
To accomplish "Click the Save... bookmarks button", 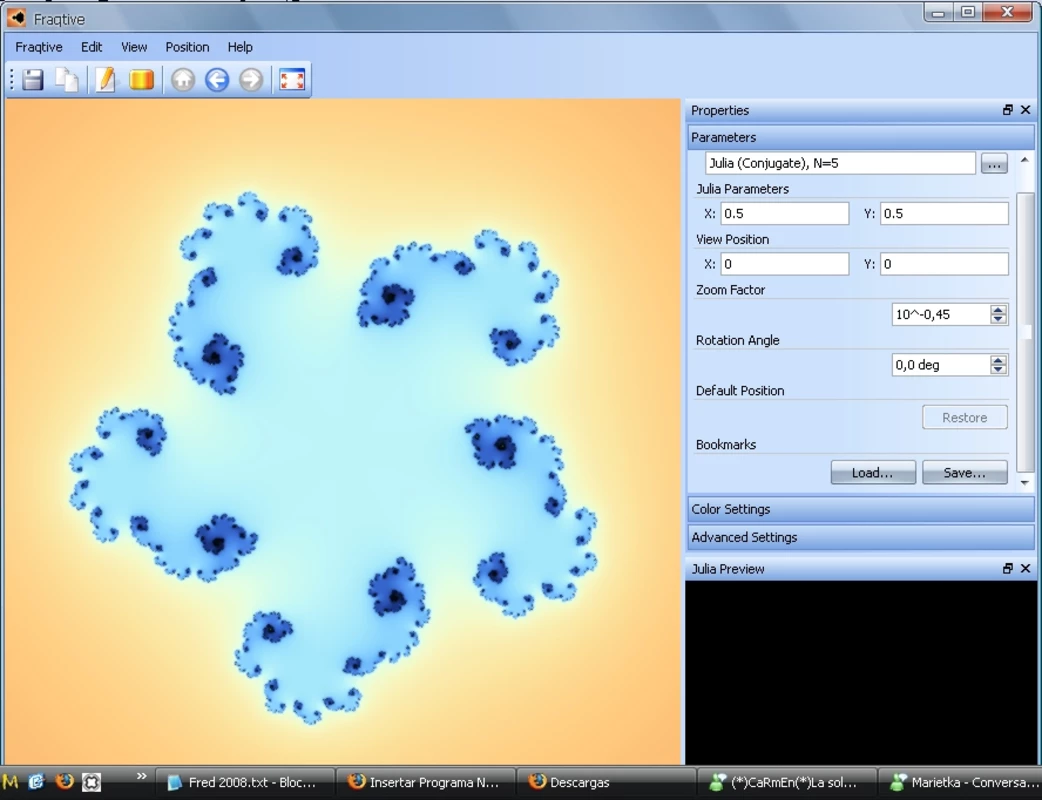I will (x=965, y=472).
